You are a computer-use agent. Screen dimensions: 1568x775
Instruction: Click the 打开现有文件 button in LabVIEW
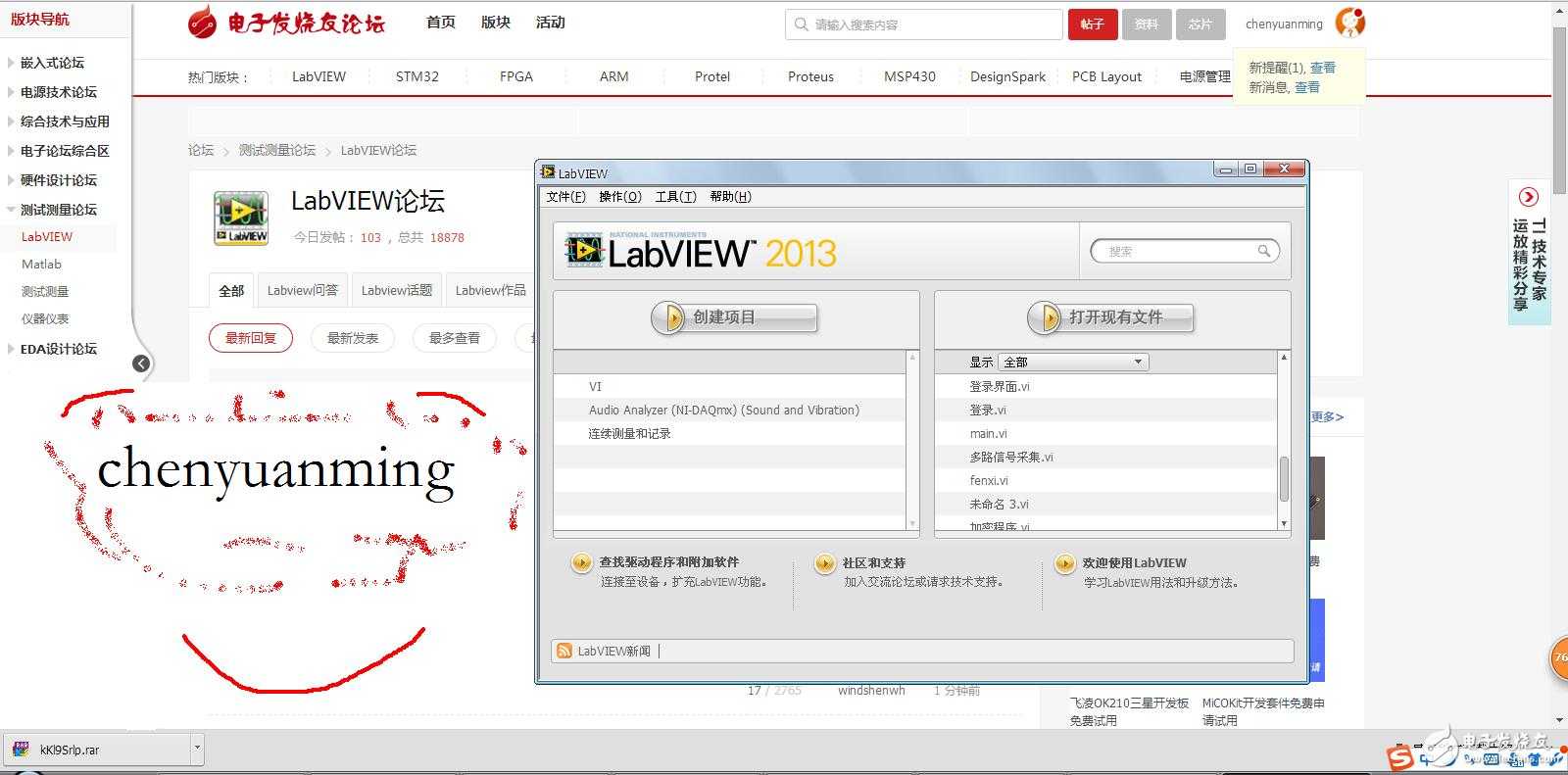(x=1110, y=317)
